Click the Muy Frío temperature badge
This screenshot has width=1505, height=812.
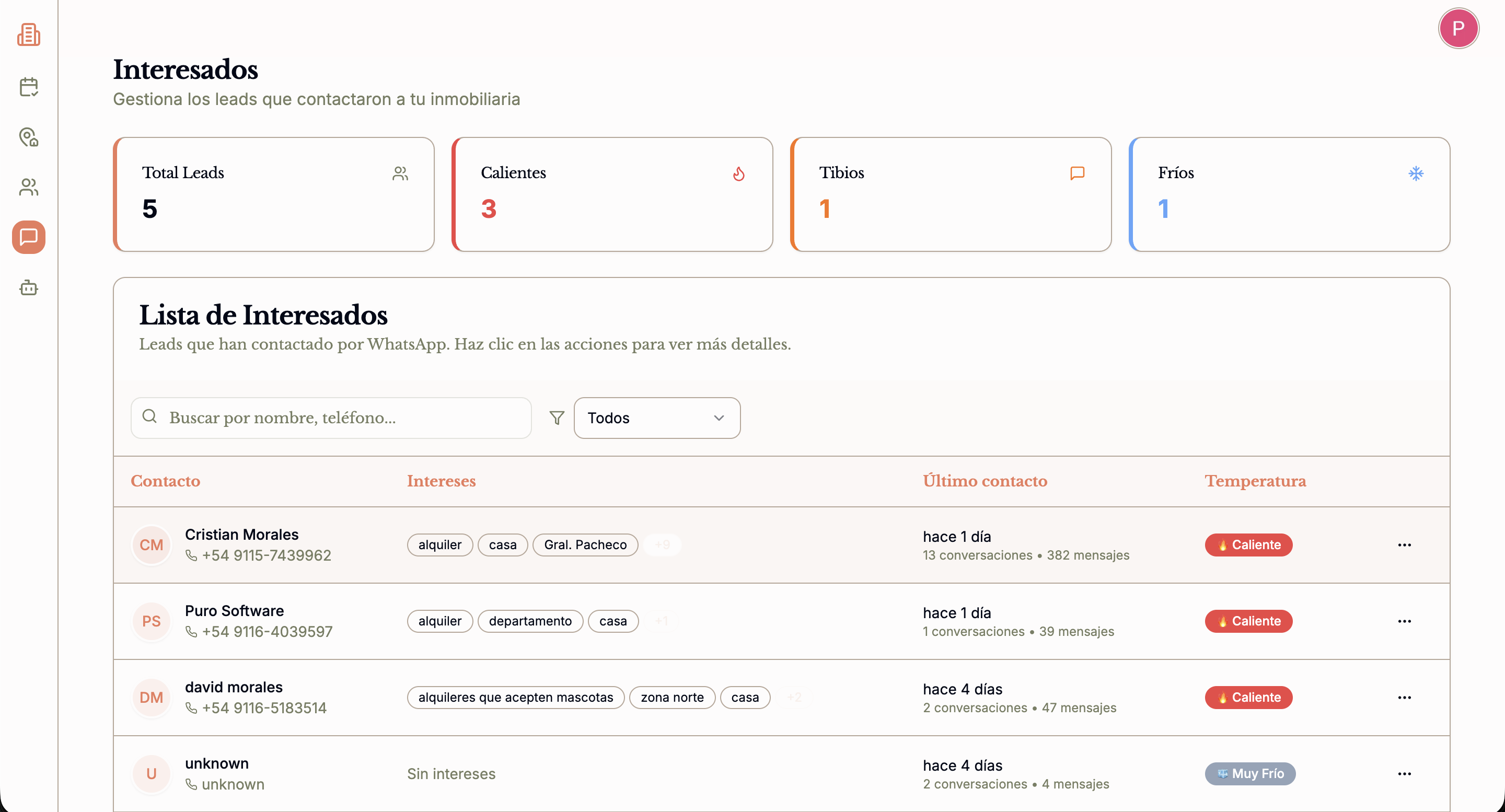click(x=1249, y=773)
